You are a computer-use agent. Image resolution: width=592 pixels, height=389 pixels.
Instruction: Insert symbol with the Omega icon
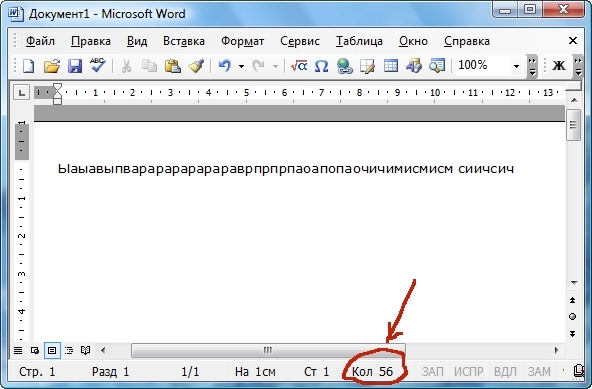321,66
